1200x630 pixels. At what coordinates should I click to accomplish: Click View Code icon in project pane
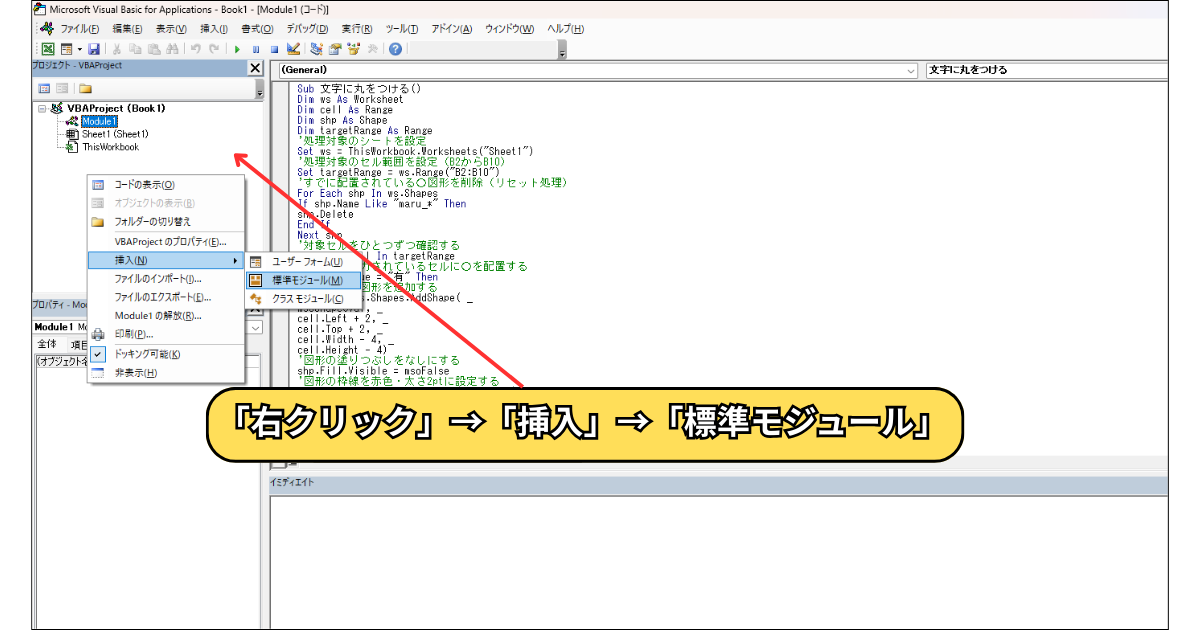pos(44,89)
